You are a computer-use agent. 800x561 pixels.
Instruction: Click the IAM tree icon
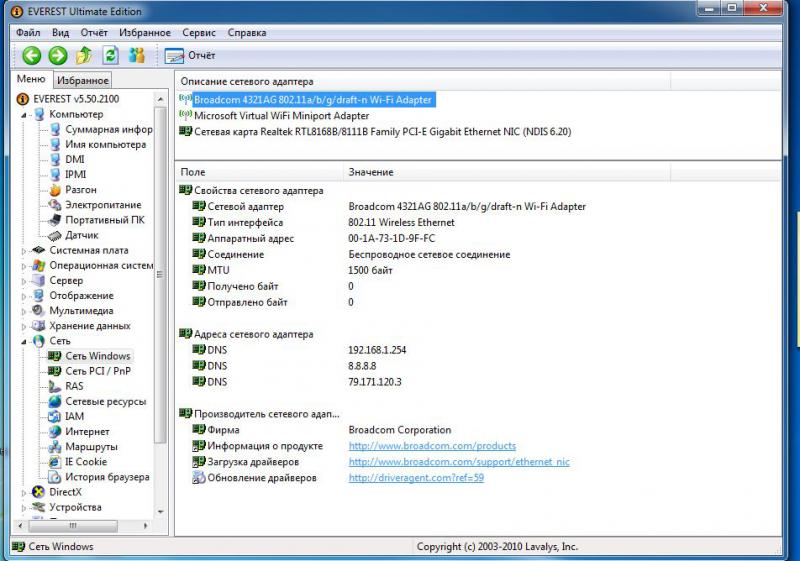click(55, 417)
